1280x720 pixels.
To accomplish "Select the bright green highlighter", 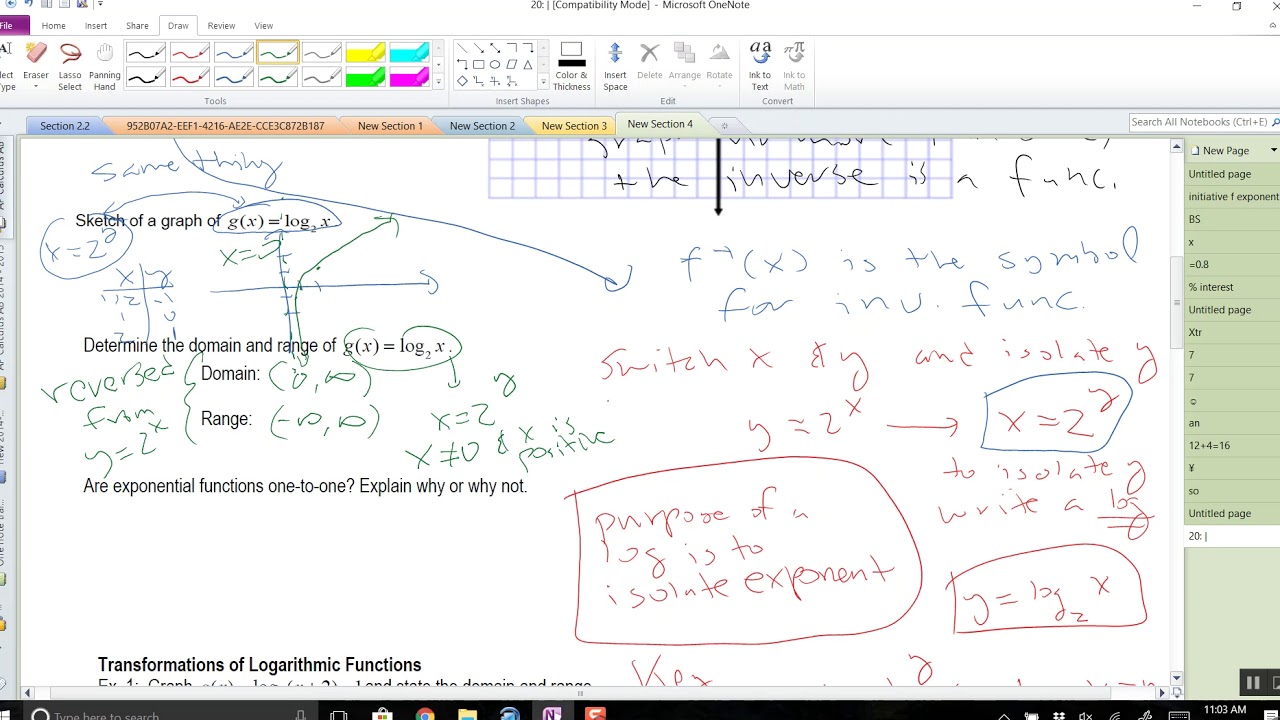I will (x=365, y=77).
